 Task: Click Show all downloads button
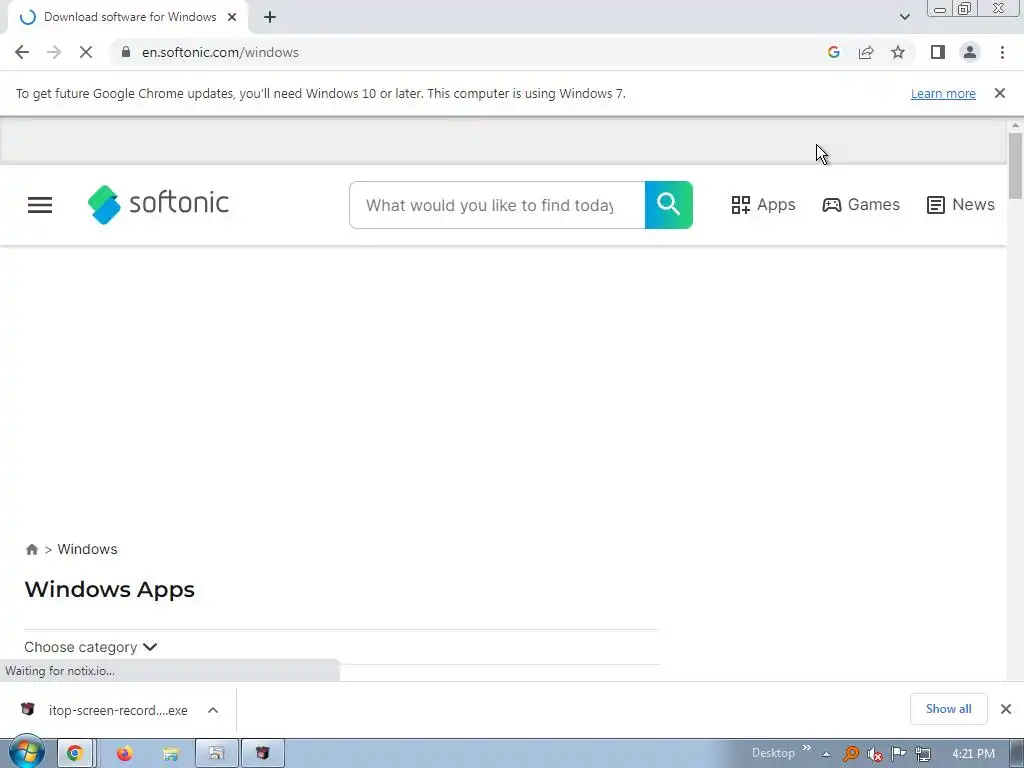(948, 709)
